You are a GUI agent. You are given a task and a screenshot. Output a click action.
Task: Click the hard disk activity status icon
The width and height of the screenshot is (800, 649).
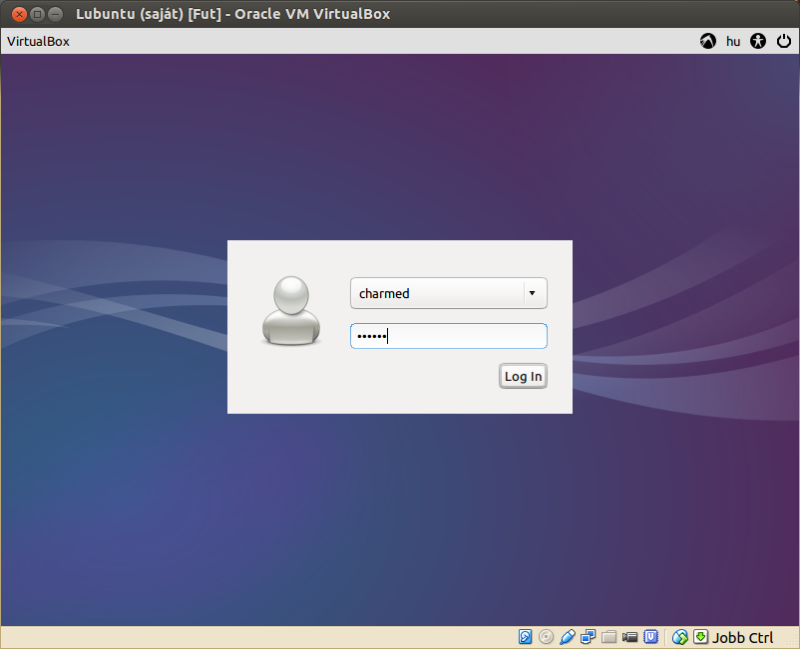click(x=525, y=637)
